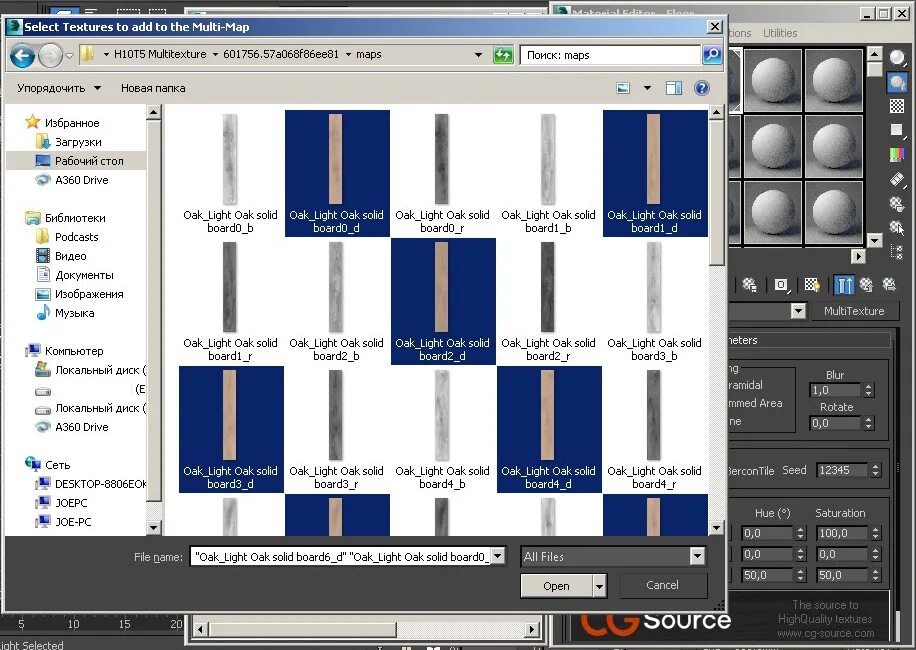Select the top-right material sample sphere

pos(834,80)
